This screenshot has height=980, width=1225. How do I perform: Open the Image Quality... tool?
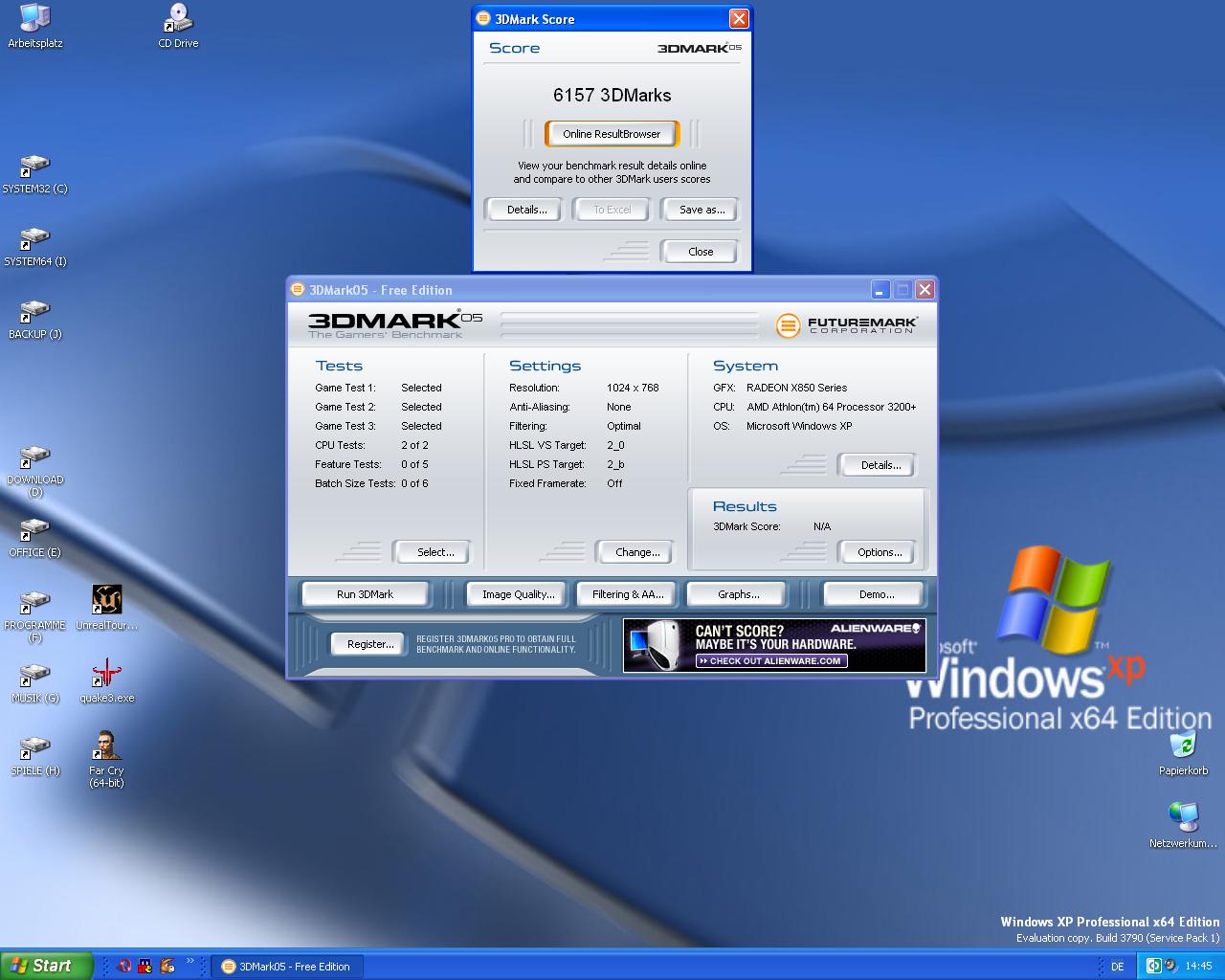pos(518,594)
